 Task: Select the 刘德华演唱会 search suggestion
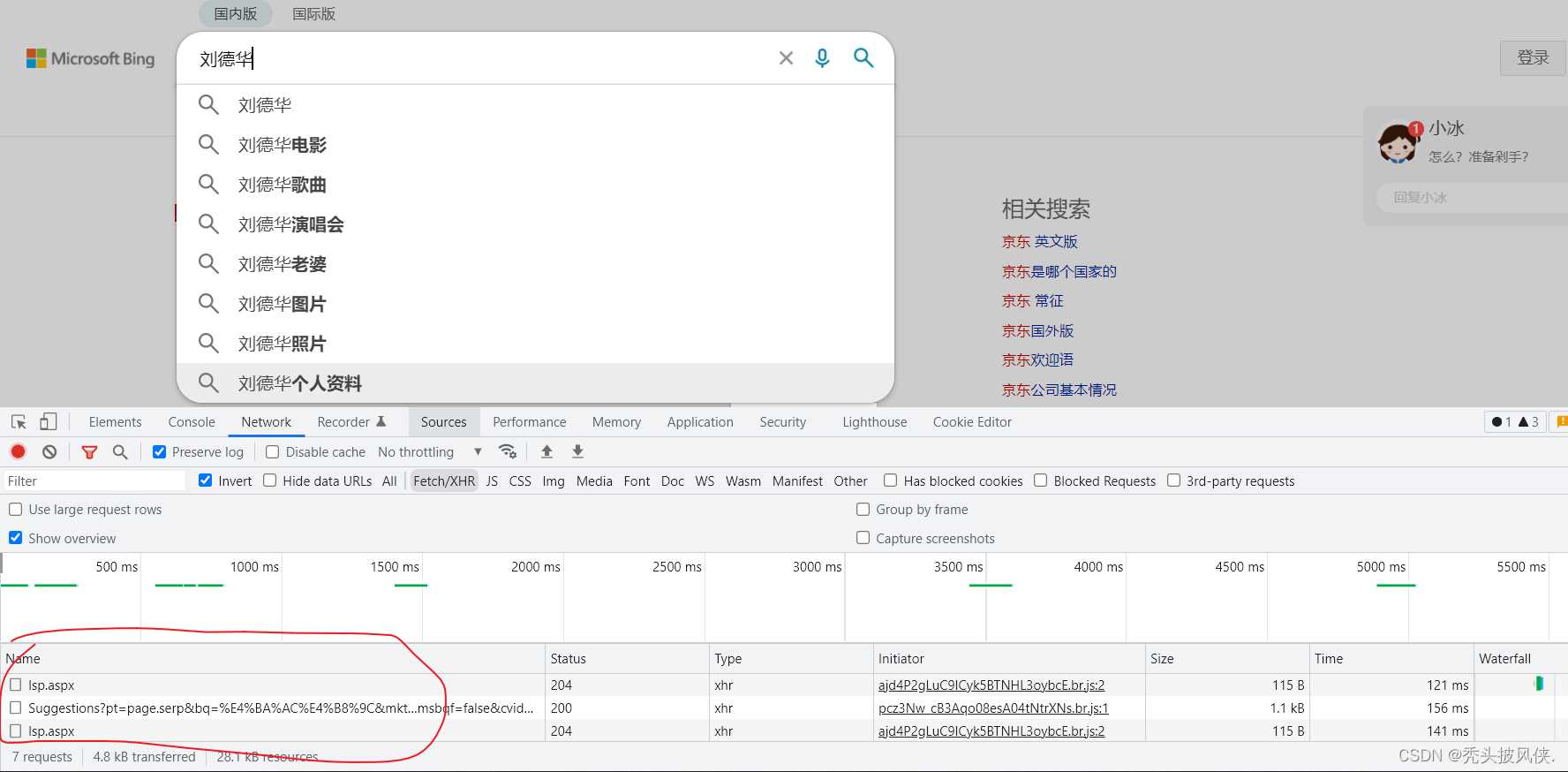(x=290, y=224)
